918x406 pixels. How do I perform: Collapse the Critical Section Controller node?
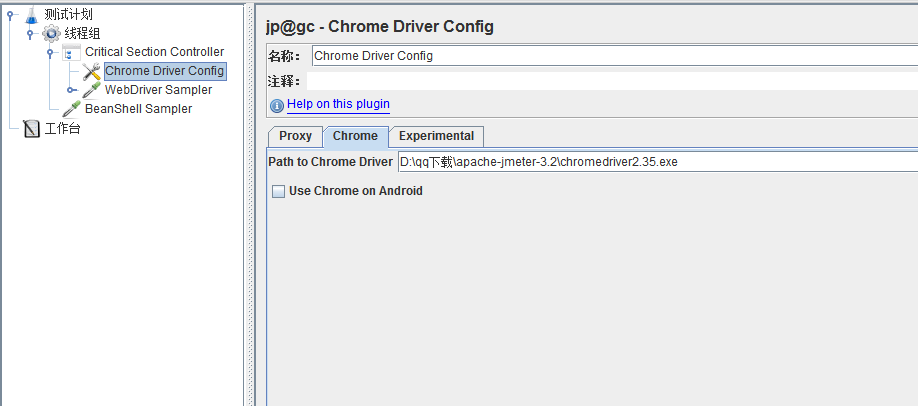50,52
